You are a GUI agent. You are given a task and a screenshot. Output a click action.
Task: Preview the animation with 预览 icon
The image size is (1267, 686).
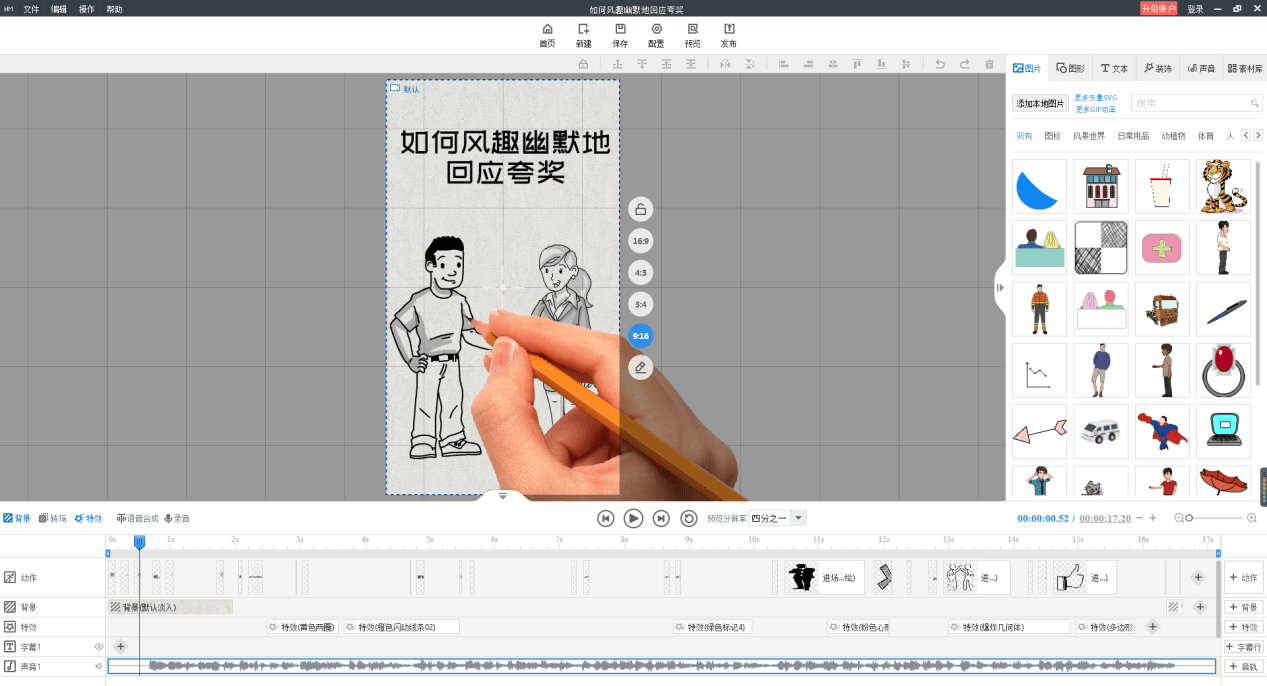693,36
